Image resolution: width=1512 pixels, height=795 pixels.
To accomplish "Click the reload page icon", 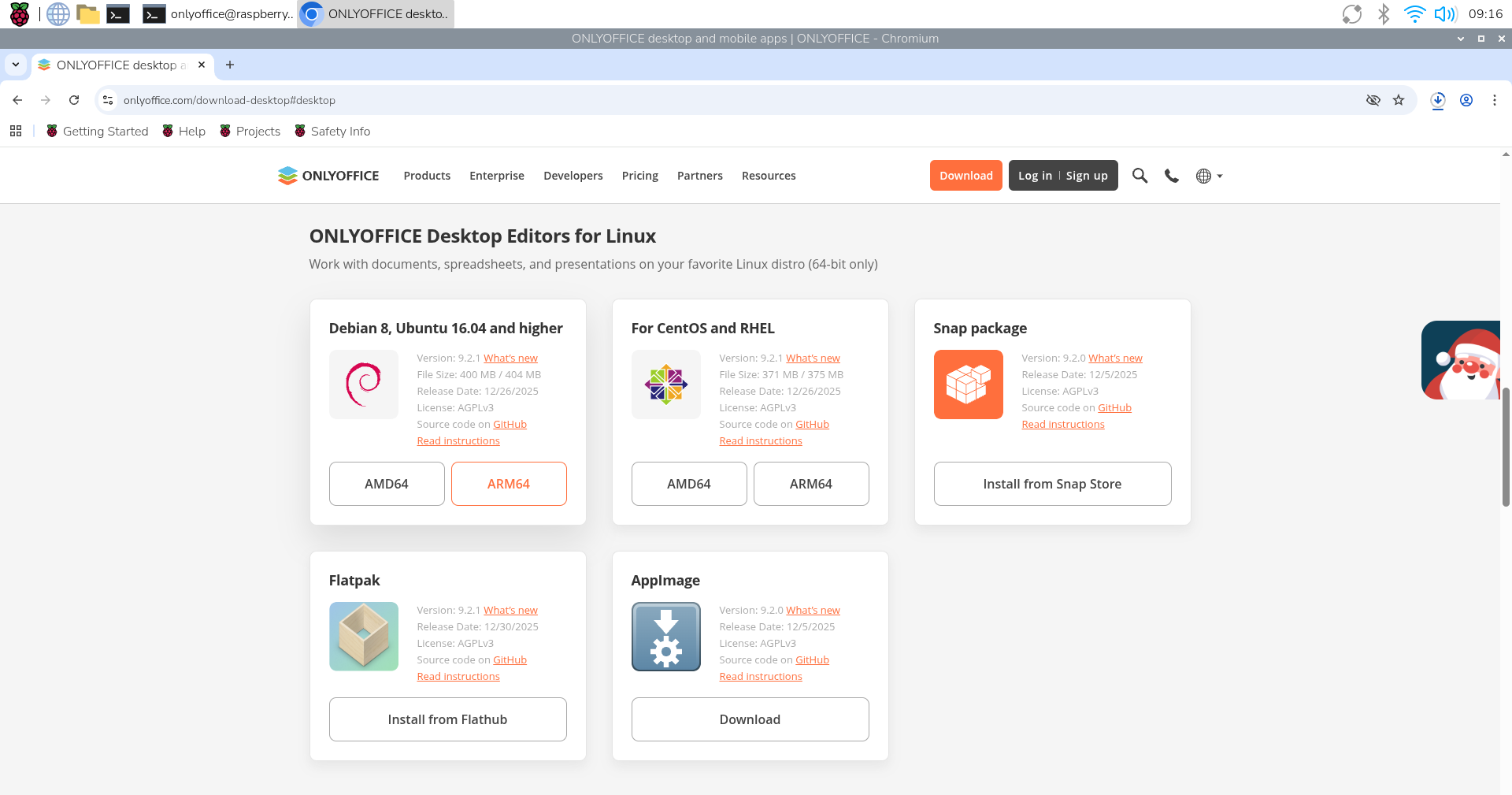I will pyautogui.click(x=74, y=100).
